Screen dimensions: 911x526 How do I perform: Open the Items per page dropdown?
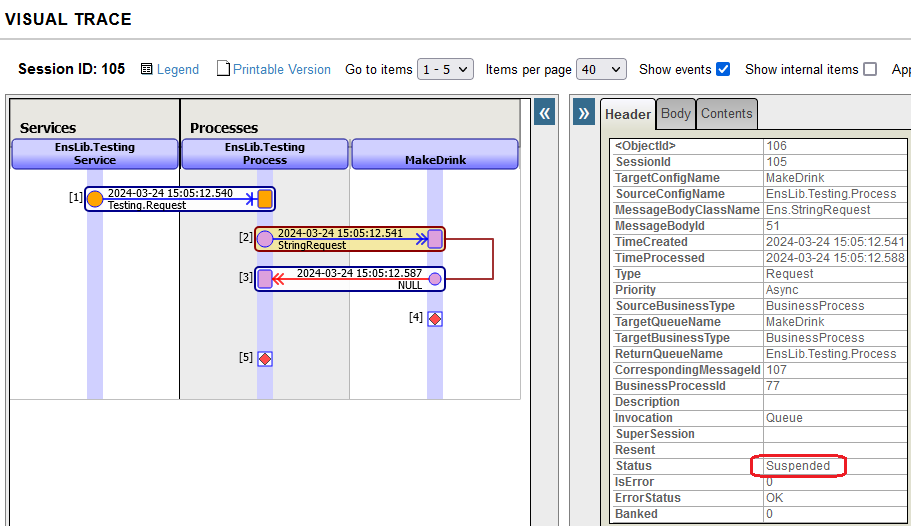601,69
